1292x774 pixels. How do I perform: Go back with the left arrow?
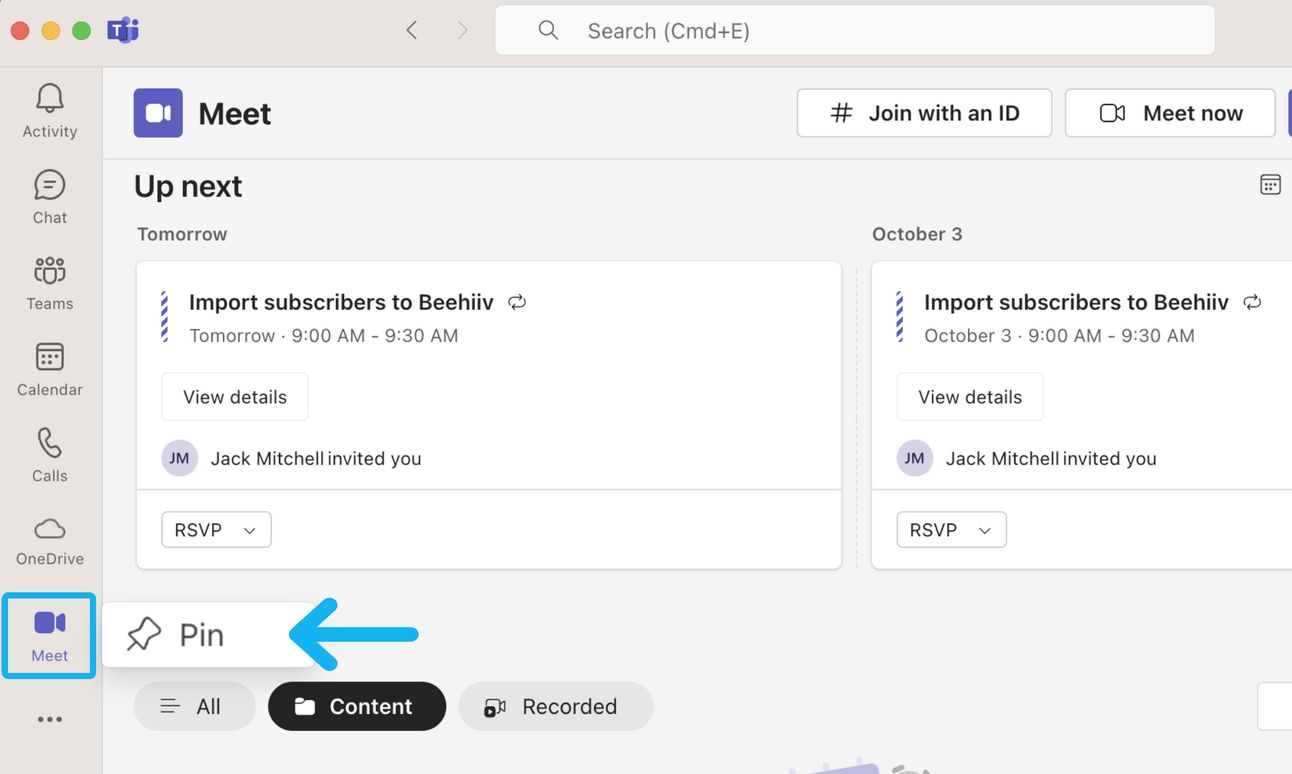coord(412,30)
